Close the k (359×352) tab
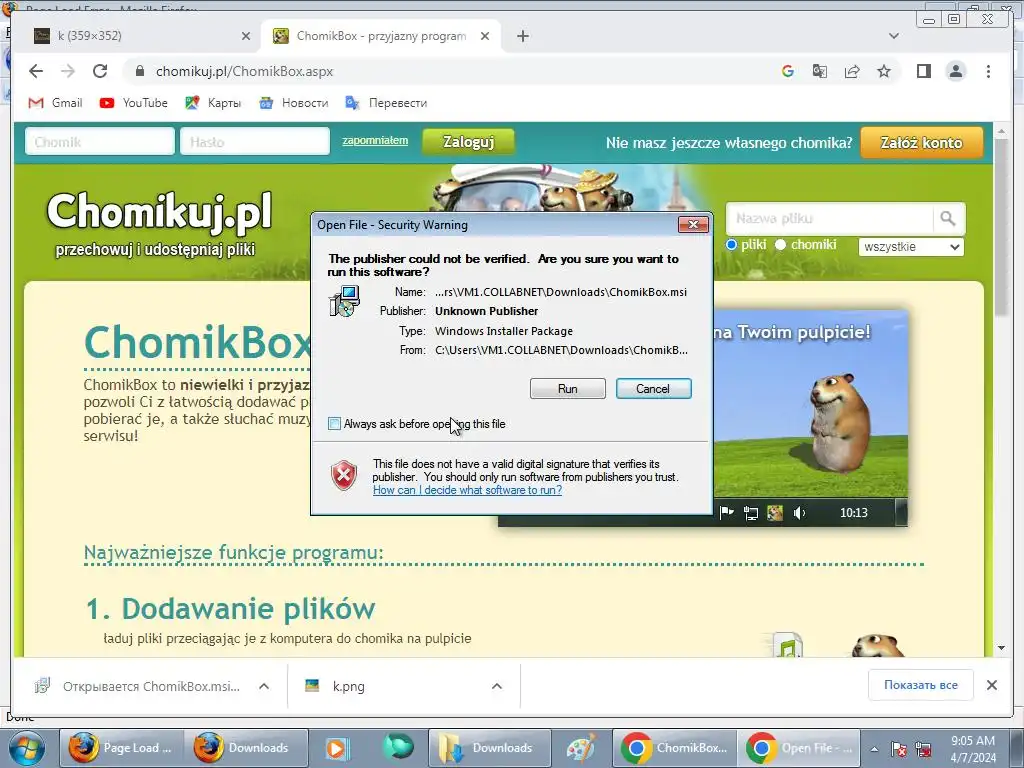Viewport: 1024px width, 768px height. (246, 36)
